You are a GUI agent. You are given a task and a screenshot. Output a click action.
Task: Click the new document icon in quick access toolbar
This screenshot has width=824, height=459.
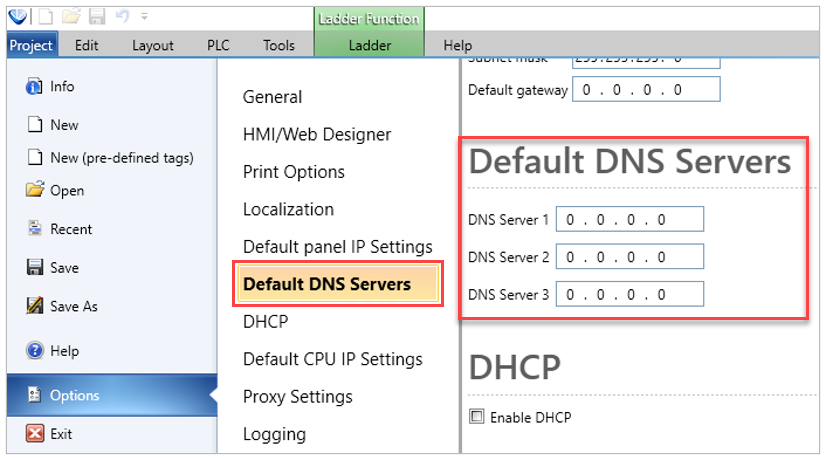47,16
